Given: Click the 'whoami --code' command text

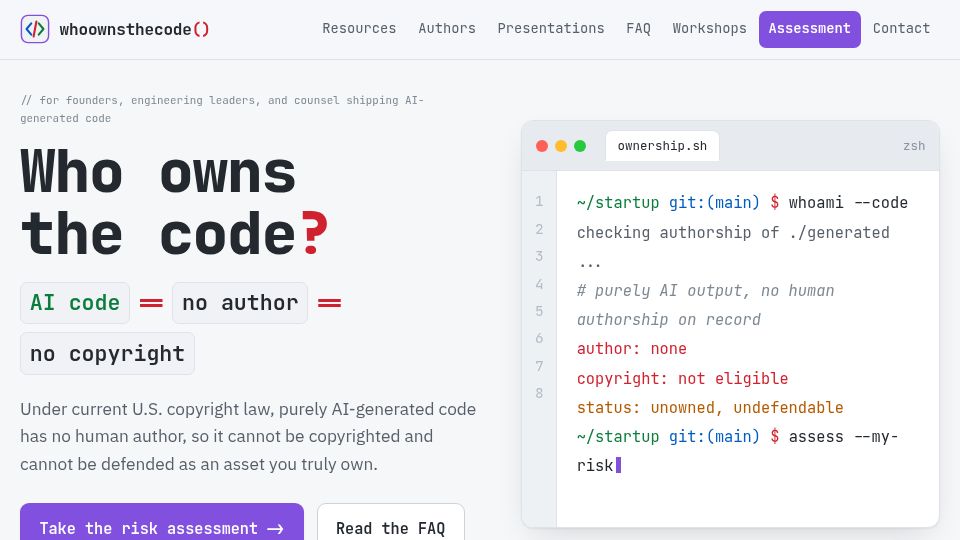Looking at the screenshot, I should 848,203.
